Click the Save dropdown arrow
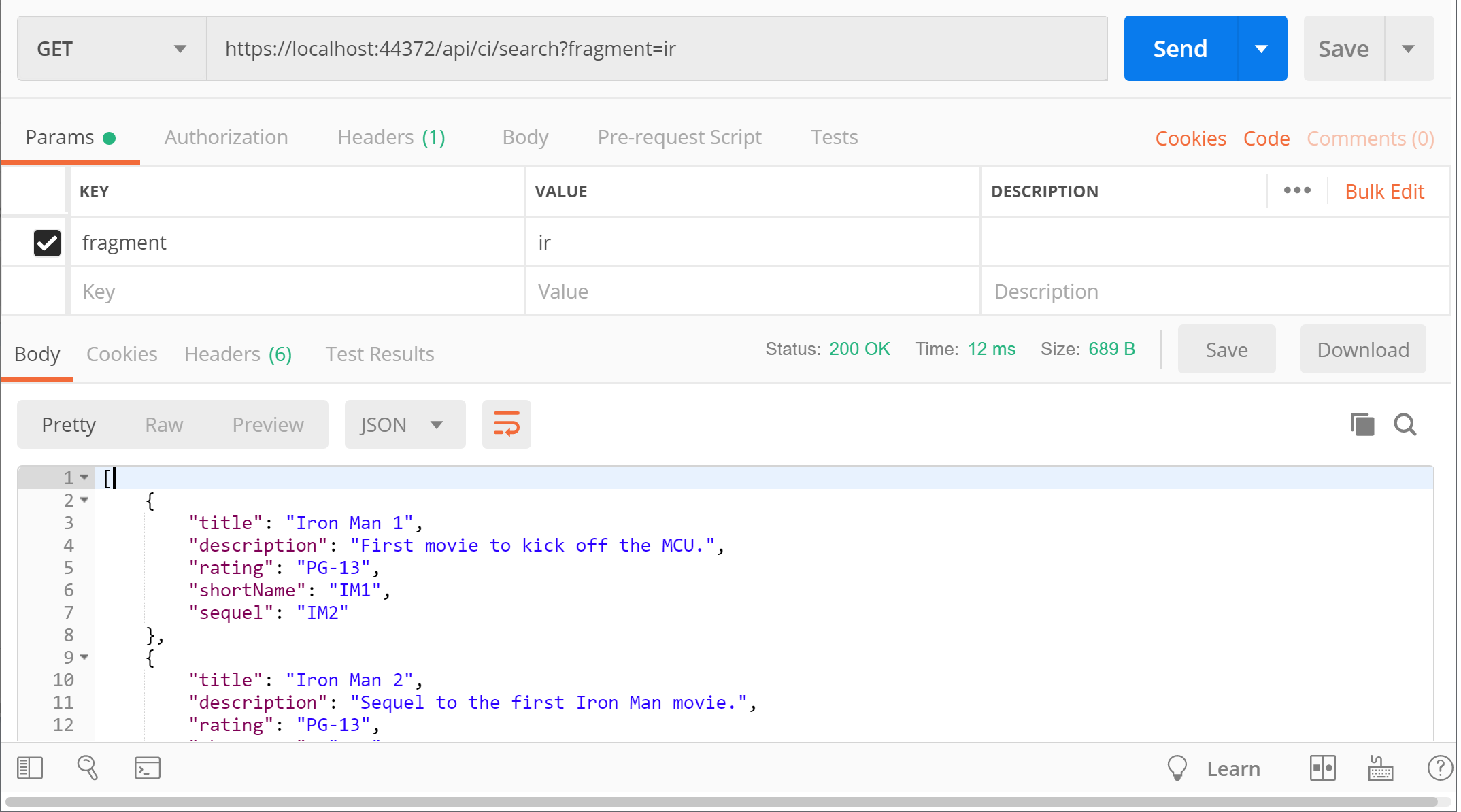Image resolution: width=1461 pixels, height=812 pixels. [1411, 49]
